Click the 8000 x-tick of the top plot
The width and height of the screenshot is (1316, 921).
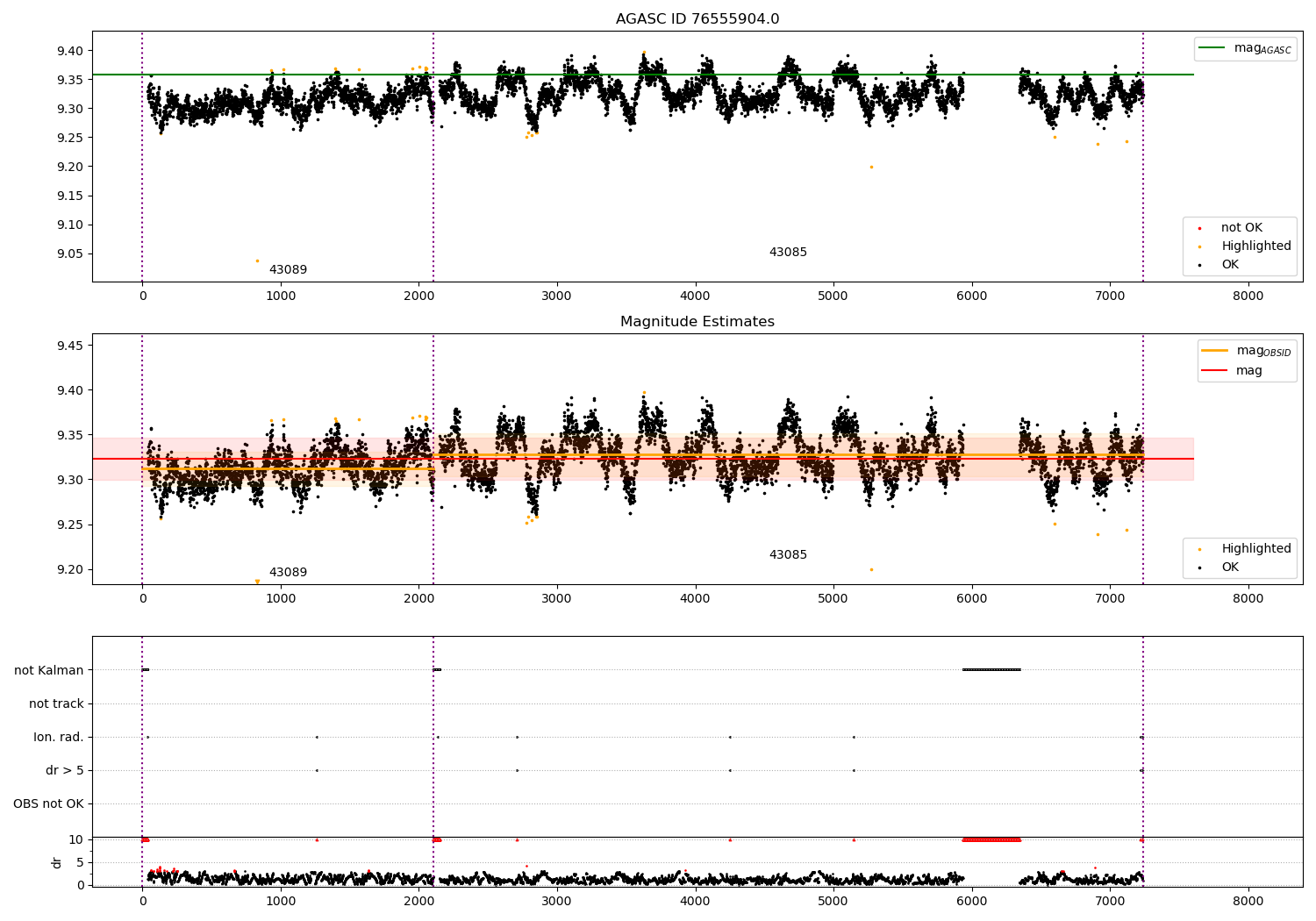[1248, 296]
